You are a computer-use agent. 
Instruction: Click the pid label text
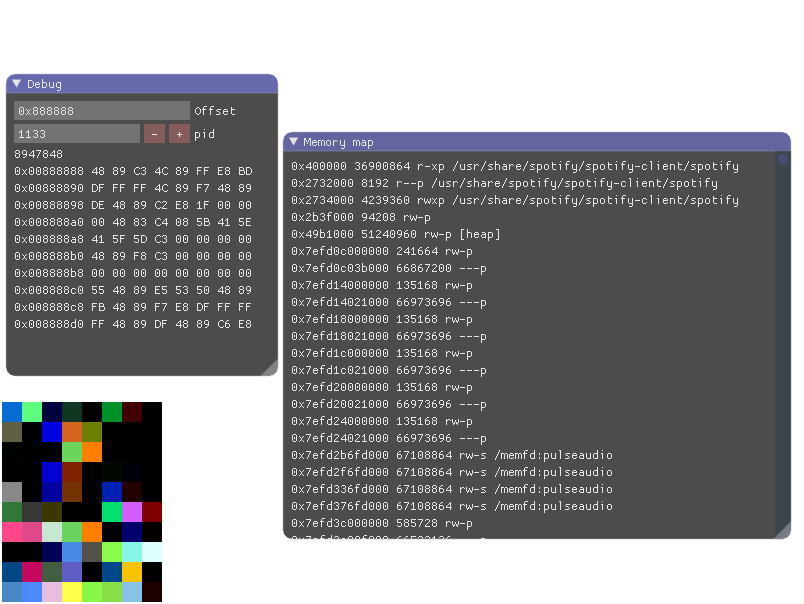[204, 134]
